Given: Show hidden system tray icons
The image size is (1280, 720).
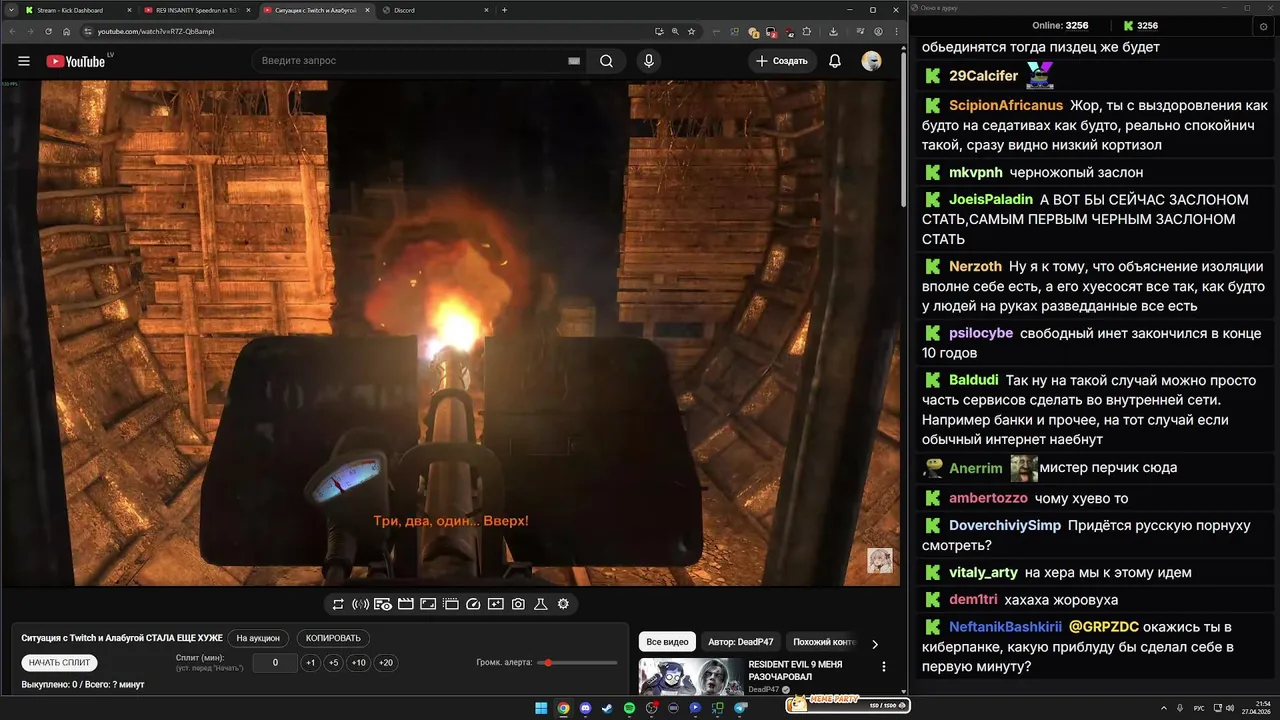Looking at the screenshot, I should click(1164, 708).
